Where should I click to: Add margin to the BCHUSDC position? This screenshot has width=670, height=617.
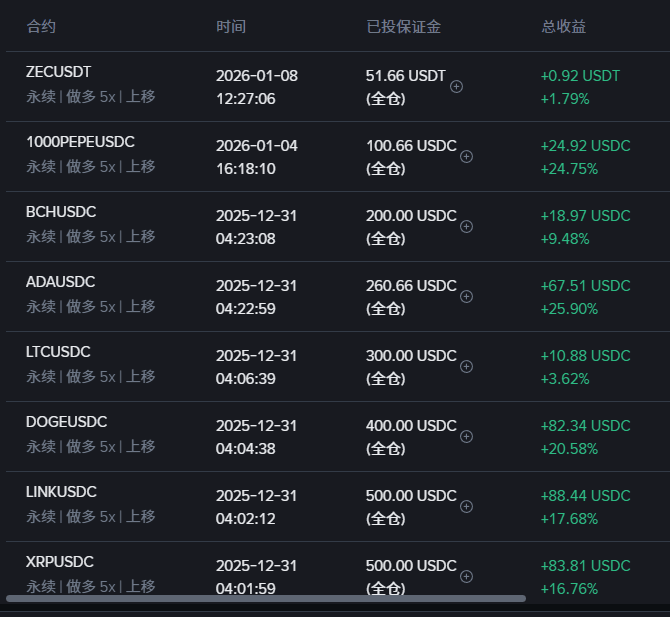point(466,227)
